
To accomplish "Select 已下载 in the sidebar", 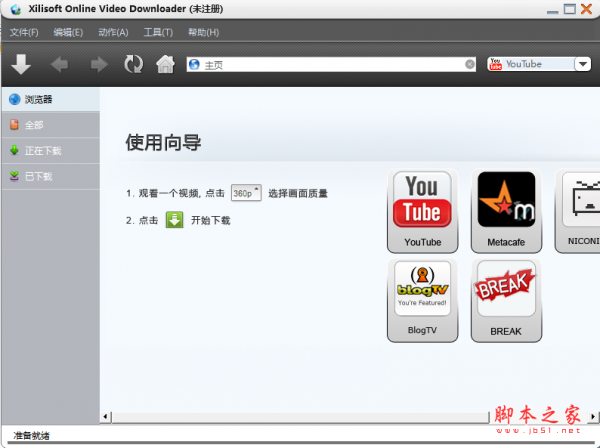I will coord(51,176).
